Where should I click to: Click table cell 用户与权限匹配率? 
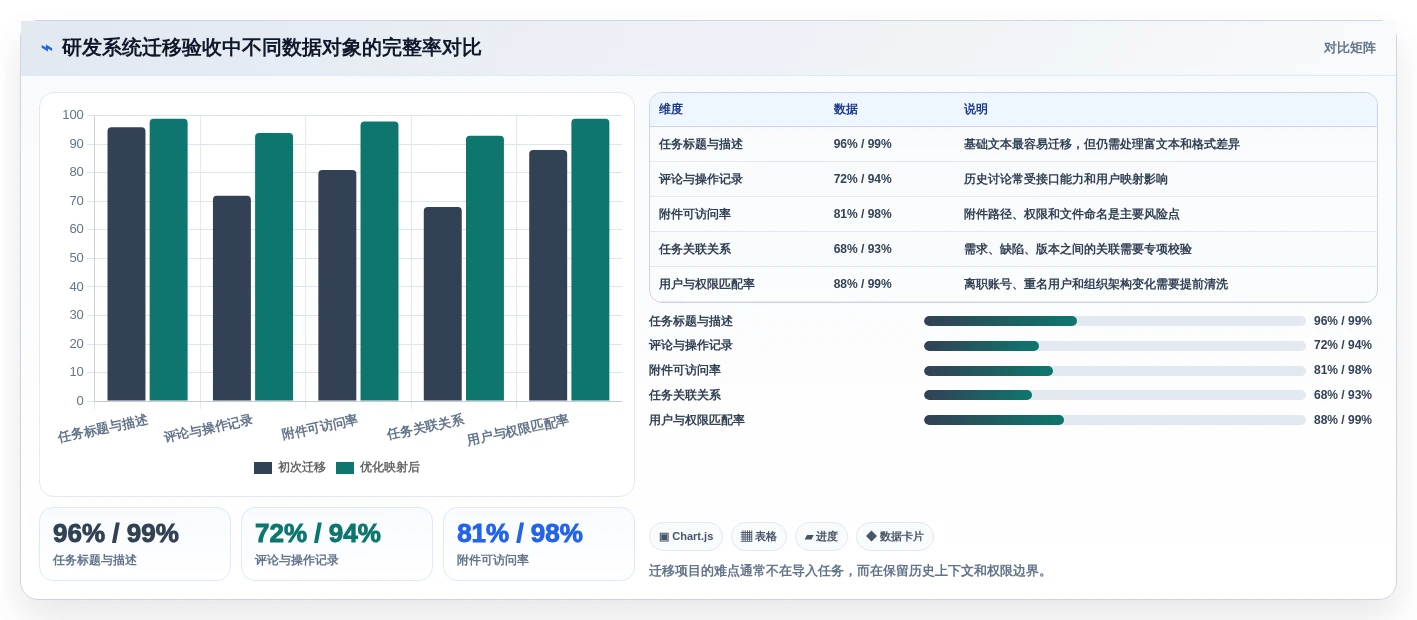[x=707, y=284]
